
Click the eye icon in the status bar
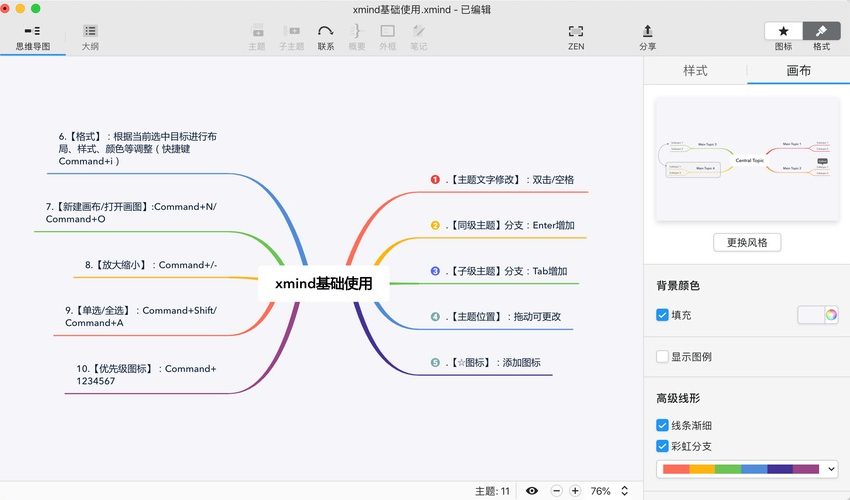[532, 491]
